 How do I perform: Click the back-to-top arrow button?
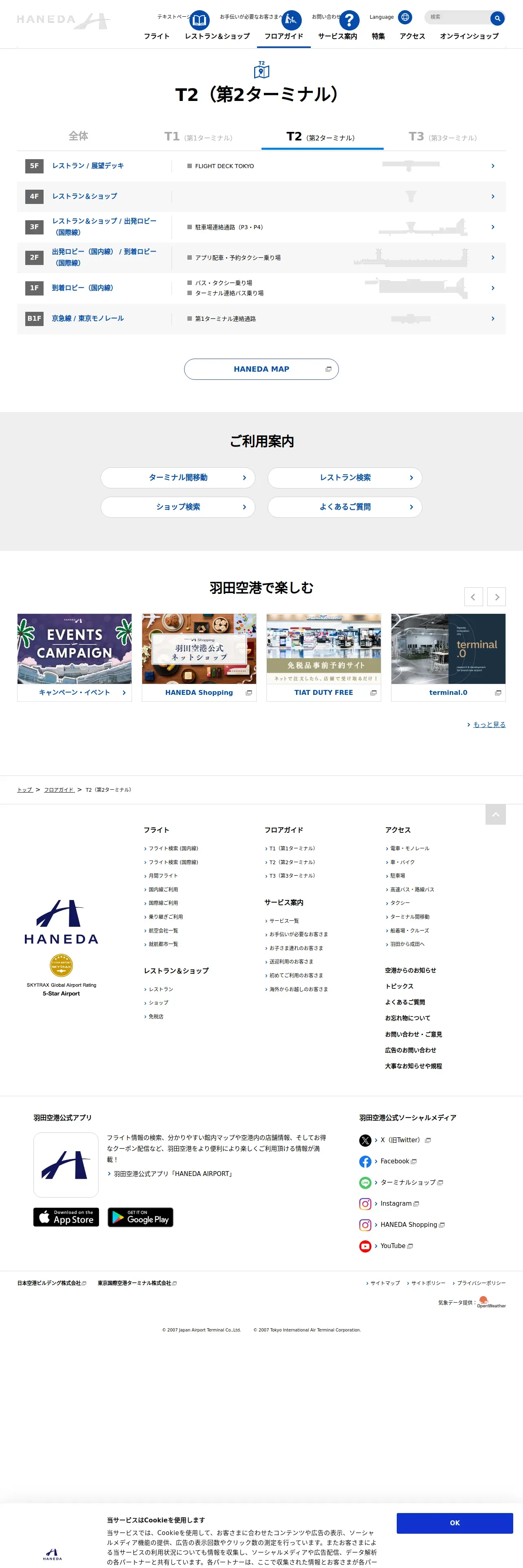(496, 815)
